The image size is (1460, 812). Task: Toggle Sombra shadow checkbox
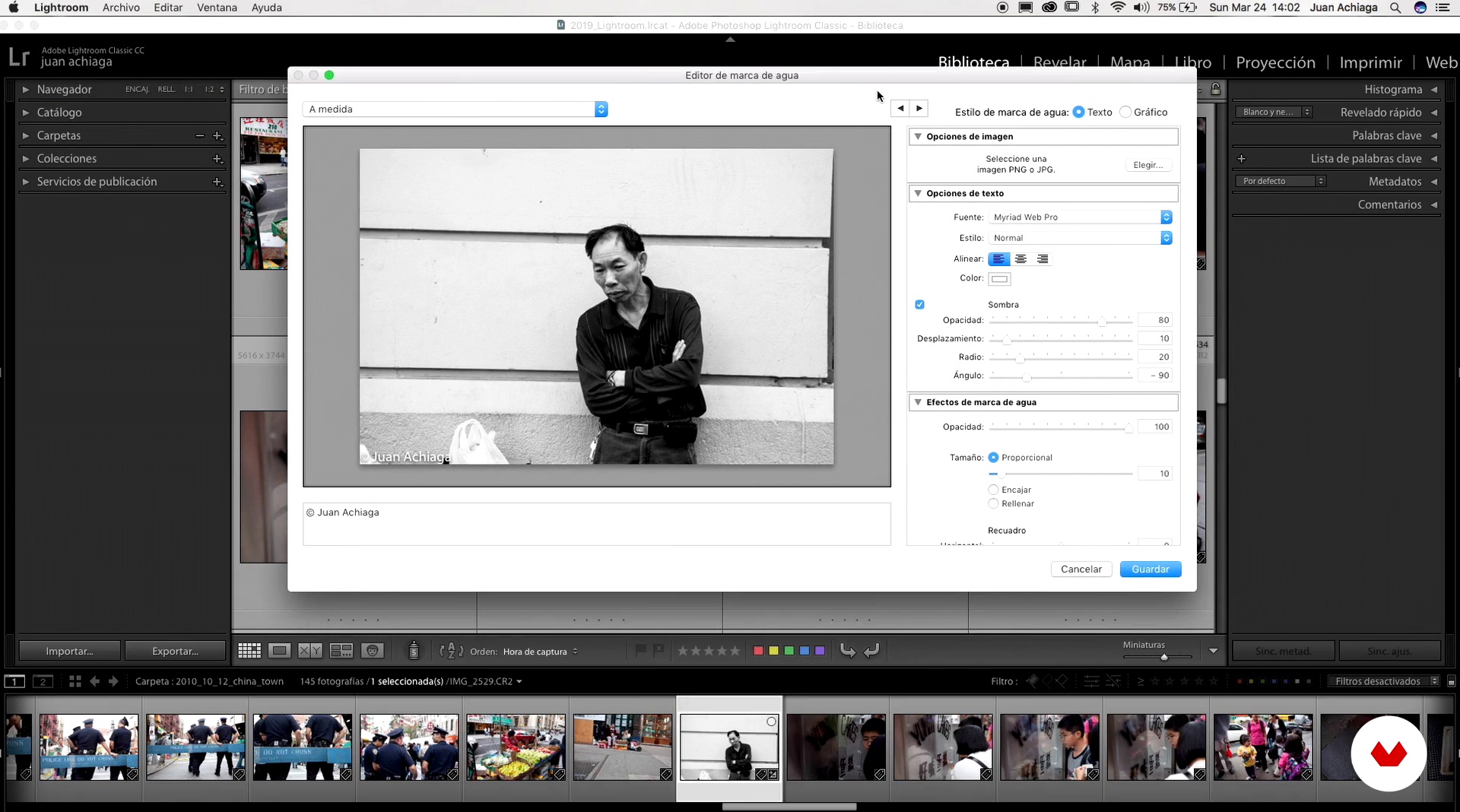pos(919,304)
